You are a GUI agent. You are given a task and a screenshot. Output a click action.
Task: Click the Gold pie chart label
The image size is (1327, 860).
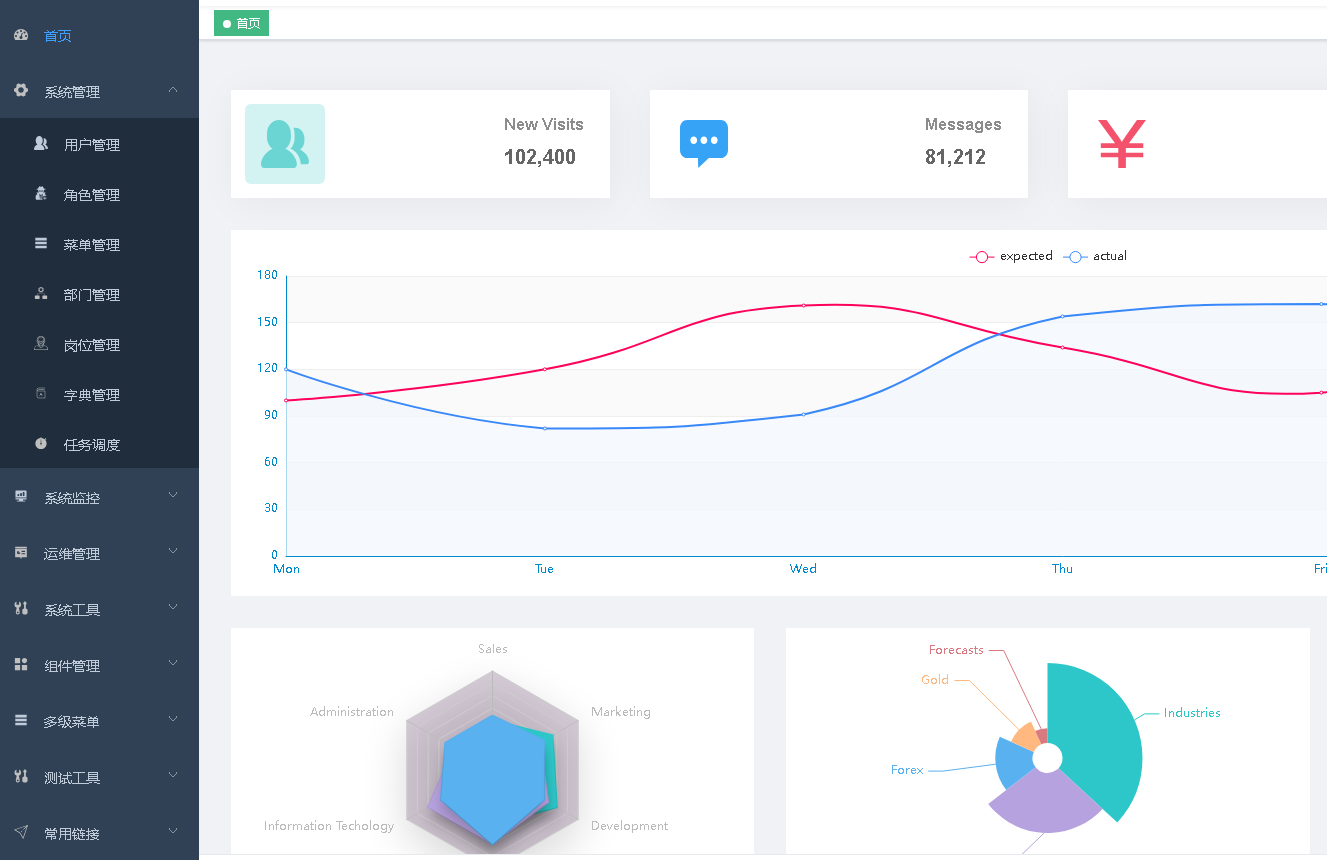(935, 680)
